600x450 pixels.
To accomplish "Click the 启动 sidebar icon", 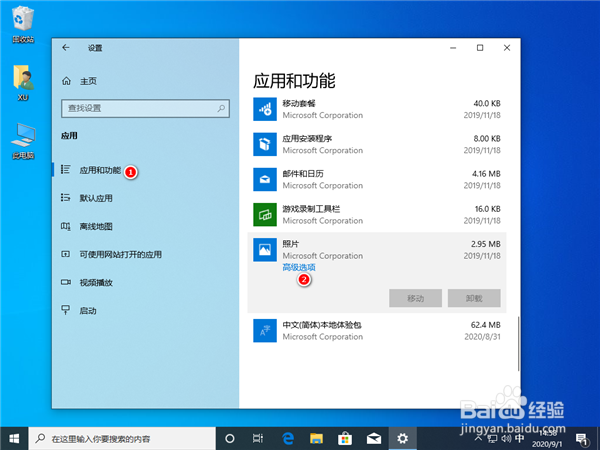I will tap(65, 310).
